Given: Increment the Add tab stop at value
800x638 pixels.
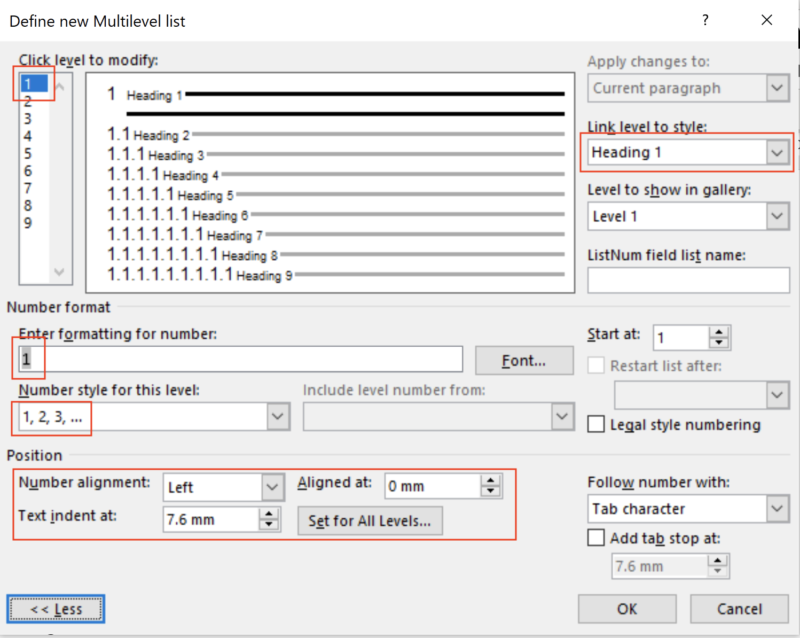Looking at the screenshot, I should point(718,560).
